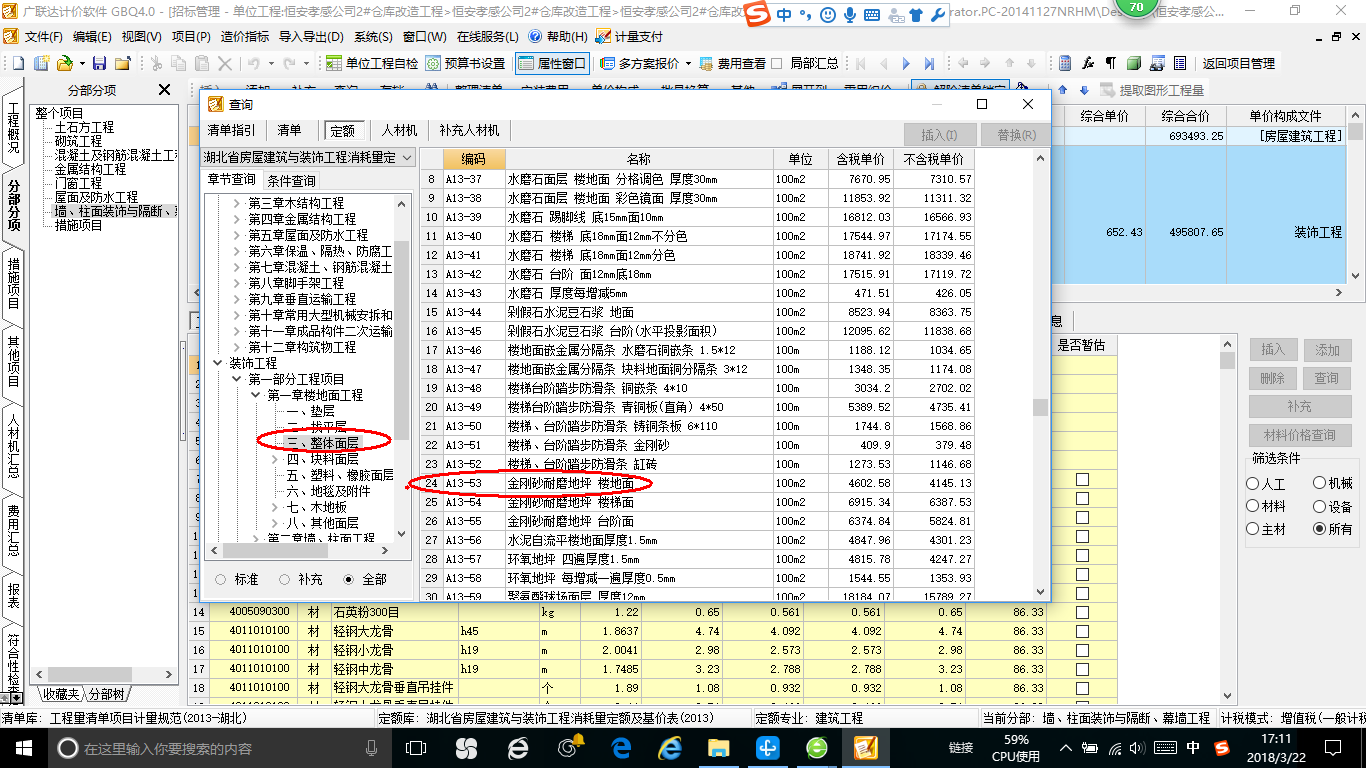Click the Sogou microphone voice input icon

pyautogui.click(x=850, y=15)
